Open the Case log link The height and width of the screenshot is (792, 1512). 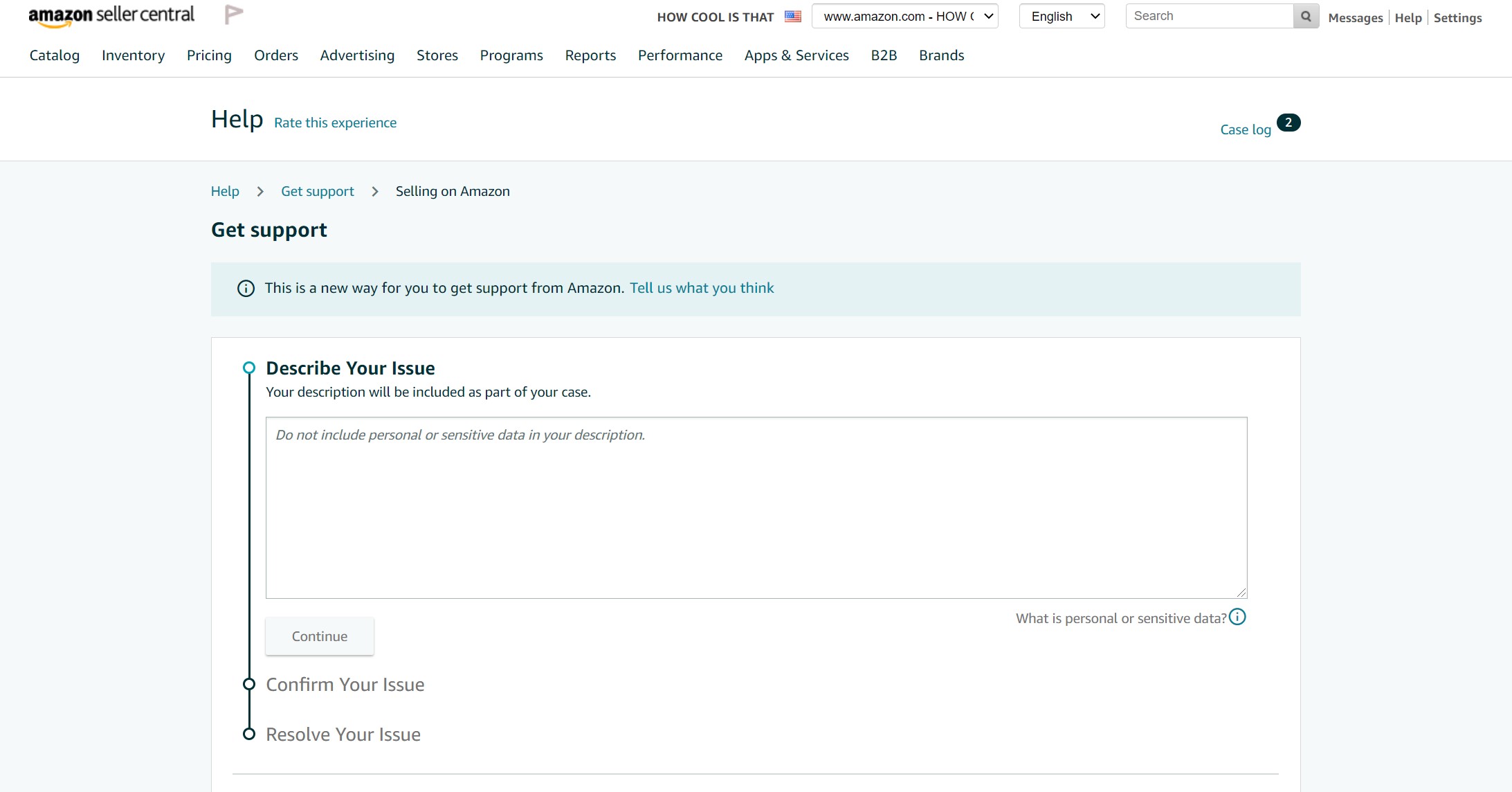(x=1246, y=129)
